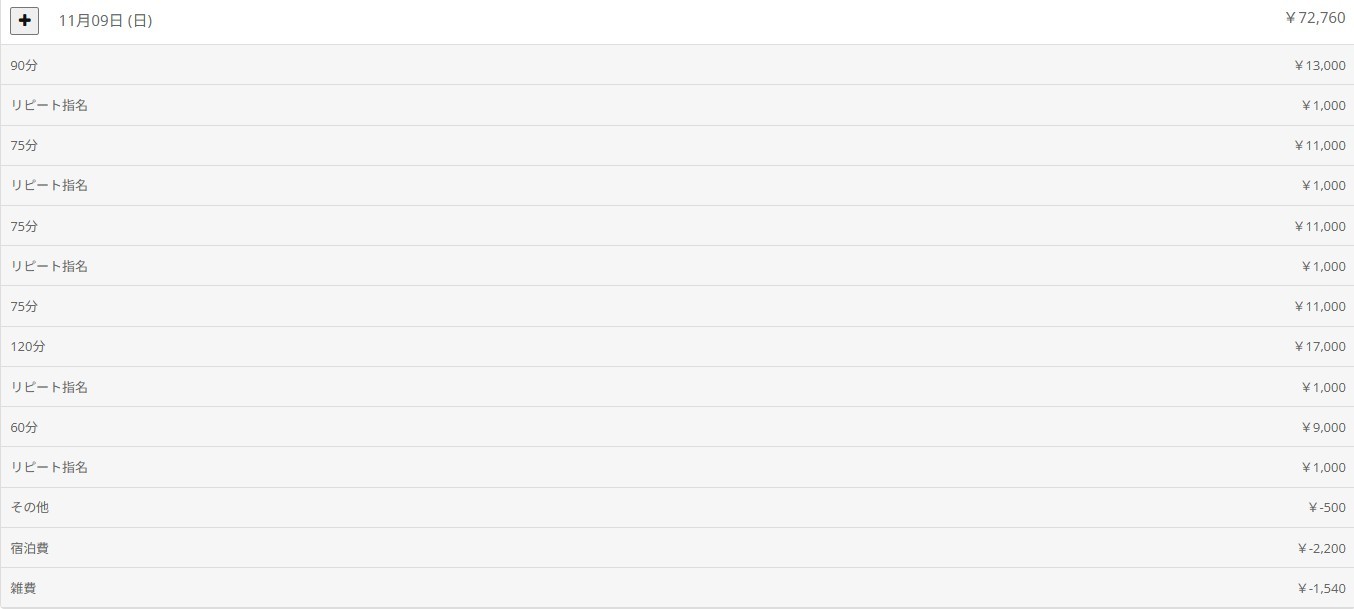Select the その他 row label
The height and width of the screenshot is (609, 1354).
(x=30, y=507)
